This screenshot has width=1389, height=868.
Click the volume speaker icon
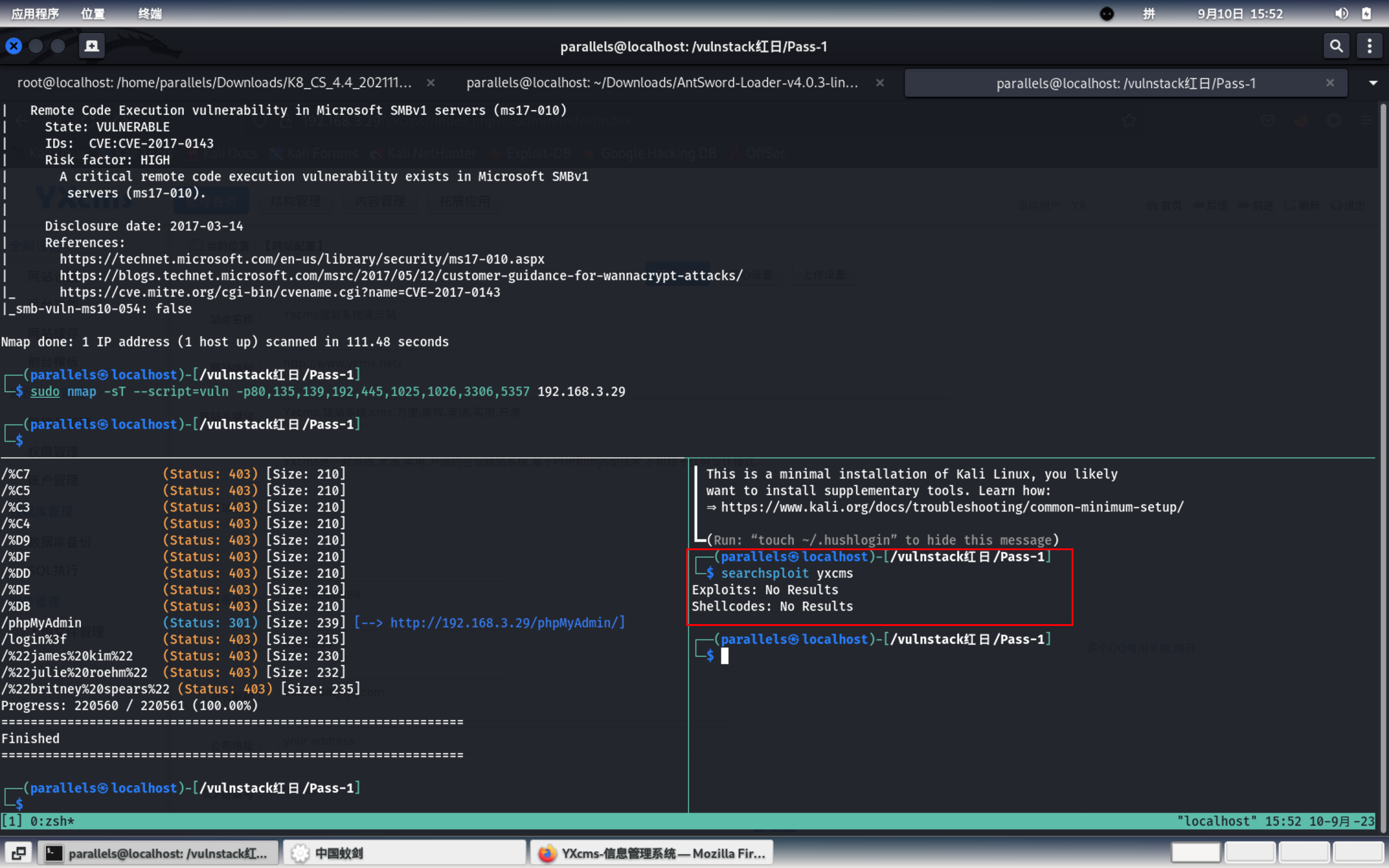pos(1341,13)
